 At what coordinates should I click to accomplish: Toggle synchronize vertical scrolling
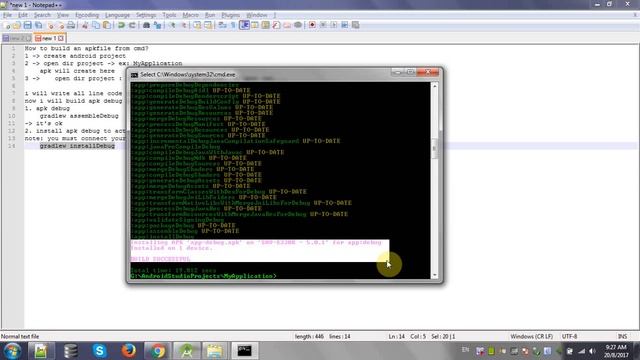[197, 25]
